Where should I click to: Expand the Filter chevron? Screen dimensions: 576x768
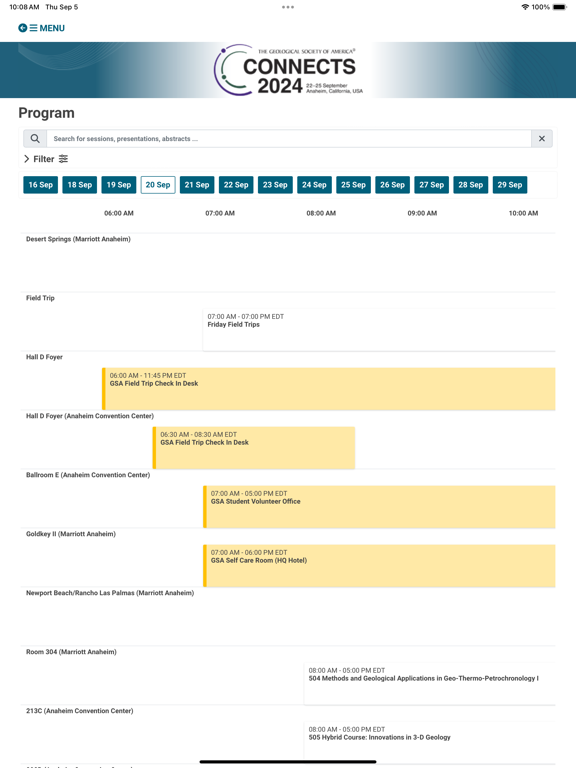(26, 159)
